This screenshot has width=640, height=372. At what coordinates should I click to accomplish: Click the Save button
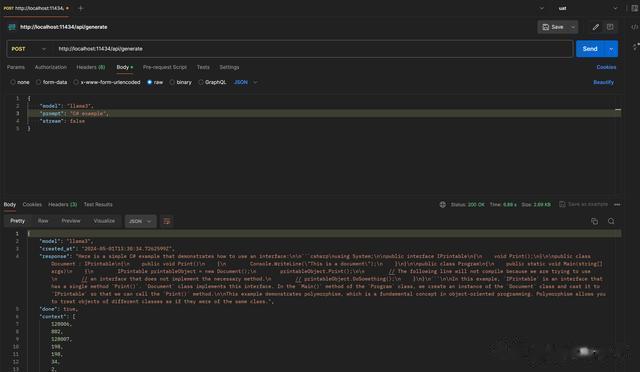[553, 27]
